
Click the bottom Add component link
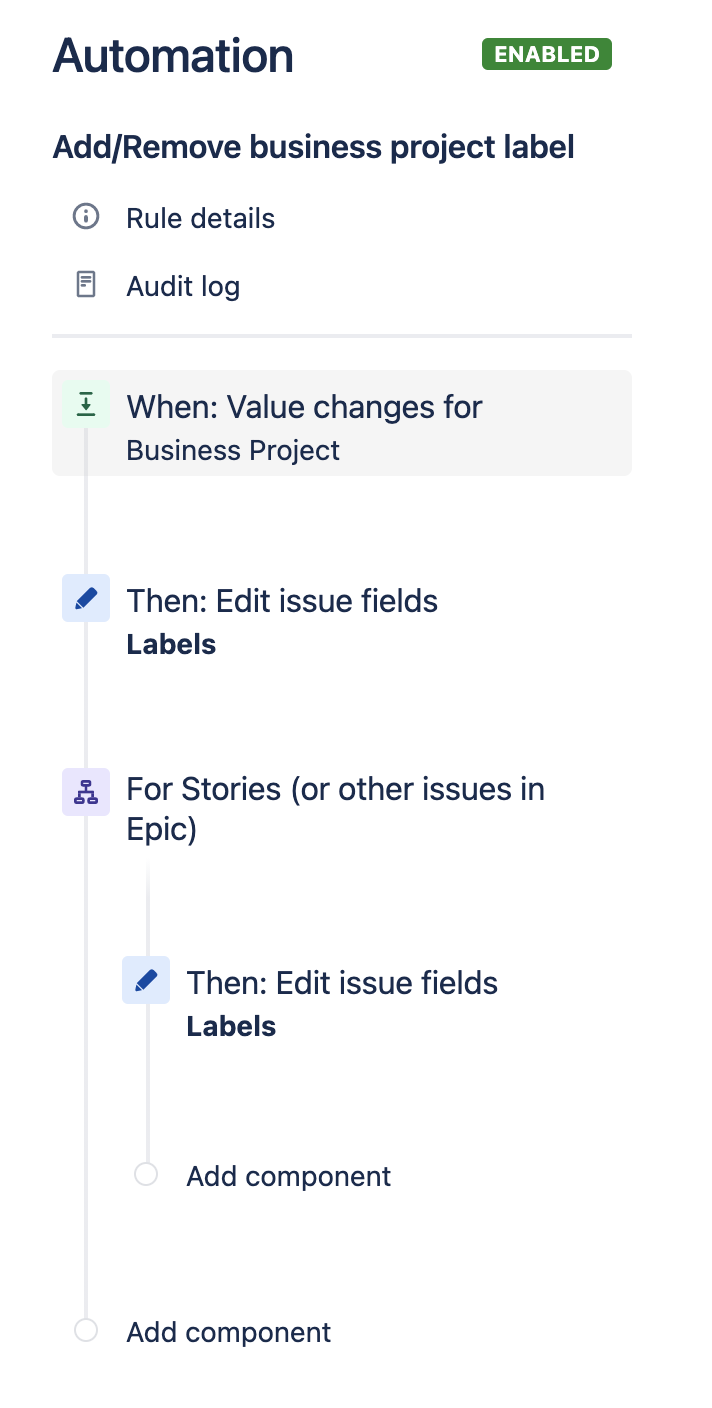pos(228,1332)
